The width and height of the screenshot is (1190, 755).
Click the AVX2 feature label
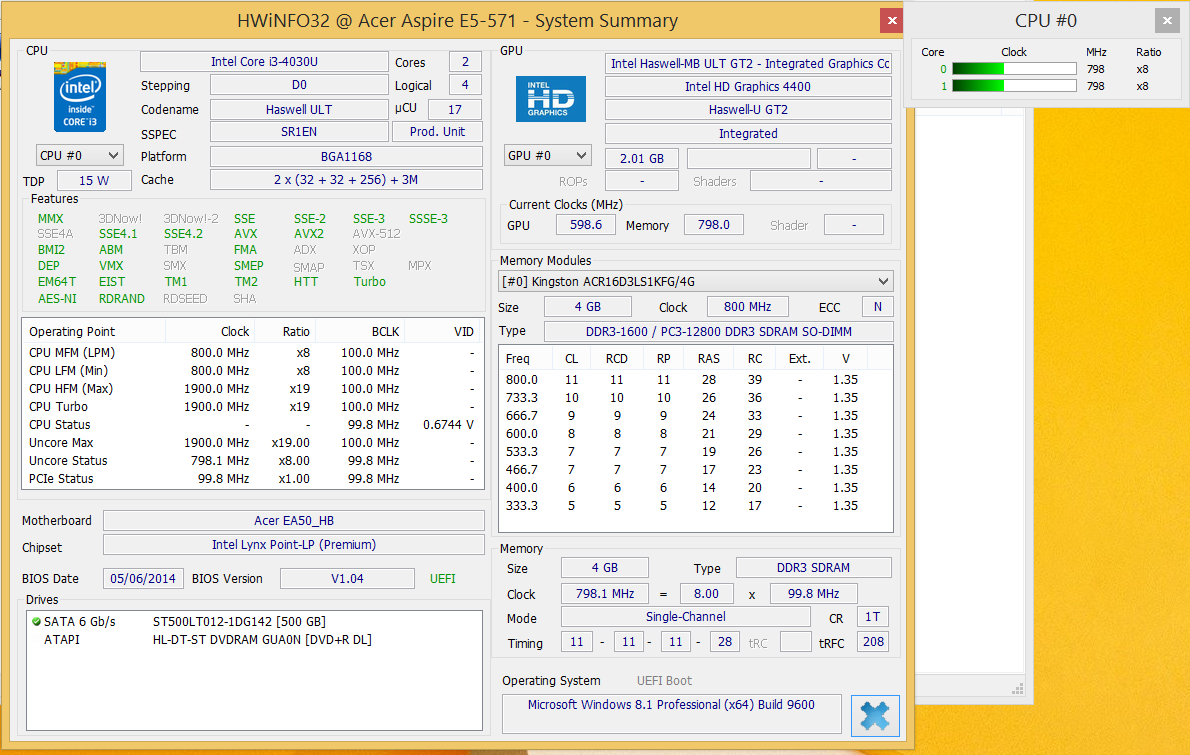[x=309, y=234]
